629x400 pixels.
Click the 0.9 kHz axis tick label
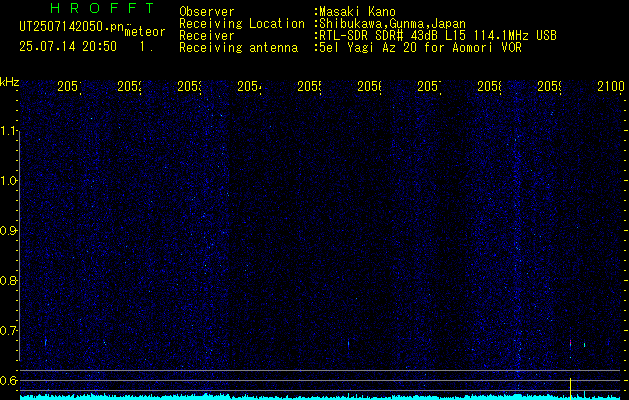tap(8, 230)
